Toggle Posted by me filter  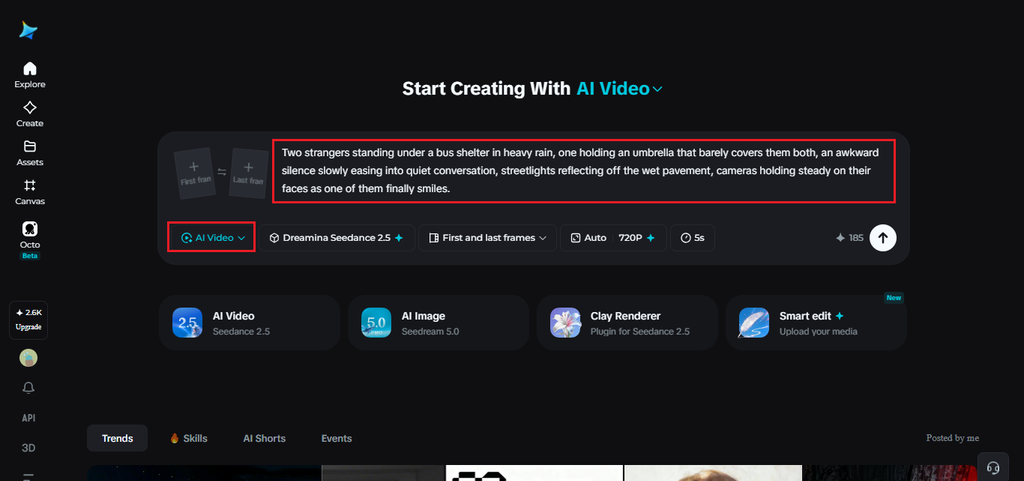coord(952,438)
